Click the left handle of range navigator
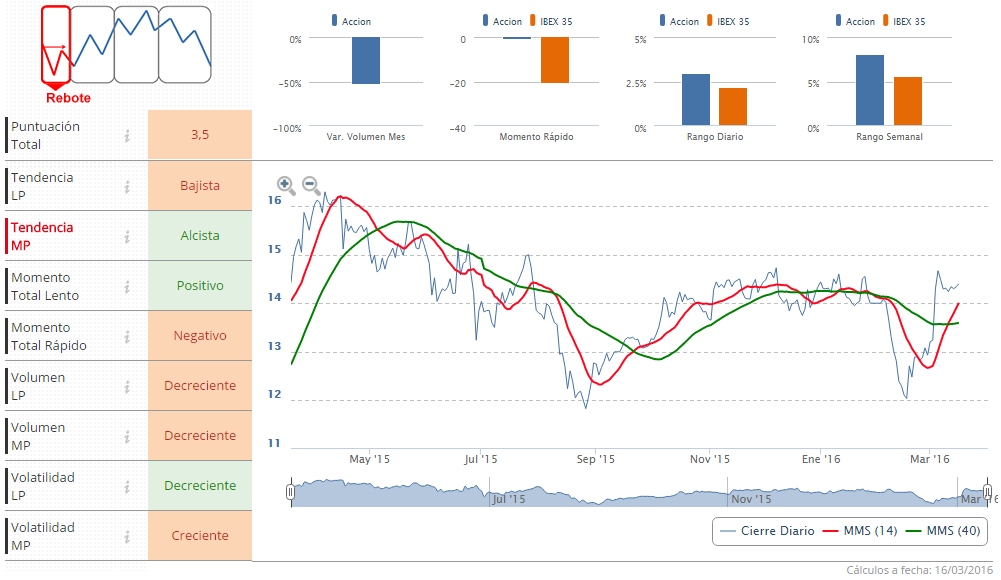 291,493
